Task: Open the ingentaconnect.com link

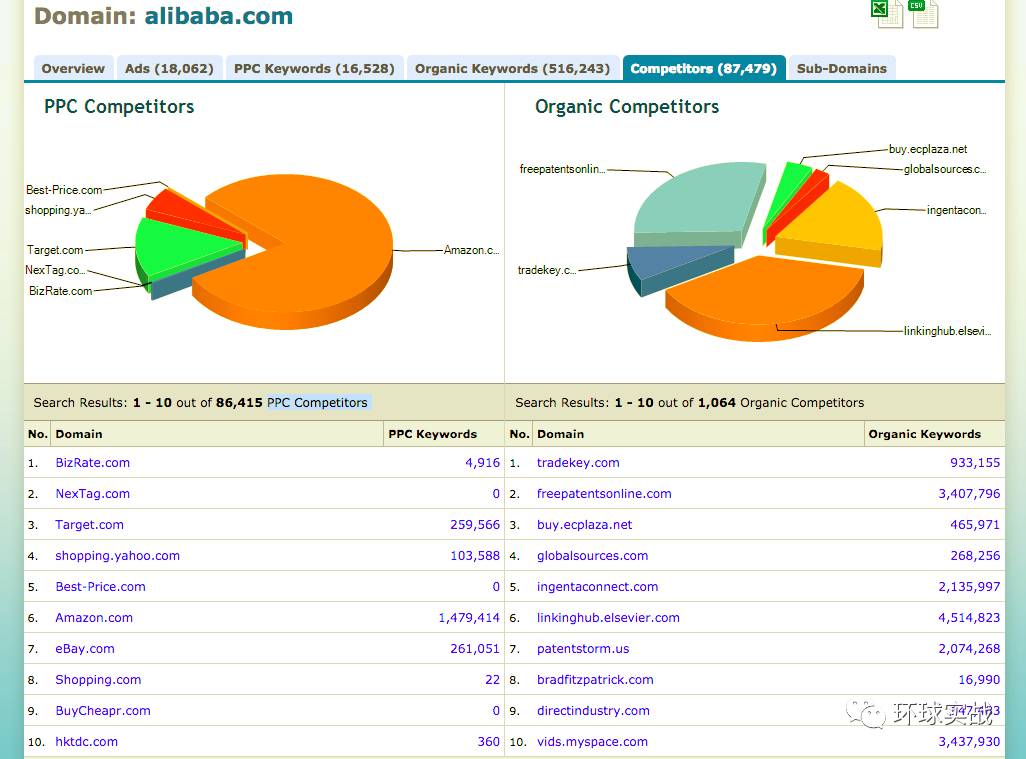Action: point(597,586)
